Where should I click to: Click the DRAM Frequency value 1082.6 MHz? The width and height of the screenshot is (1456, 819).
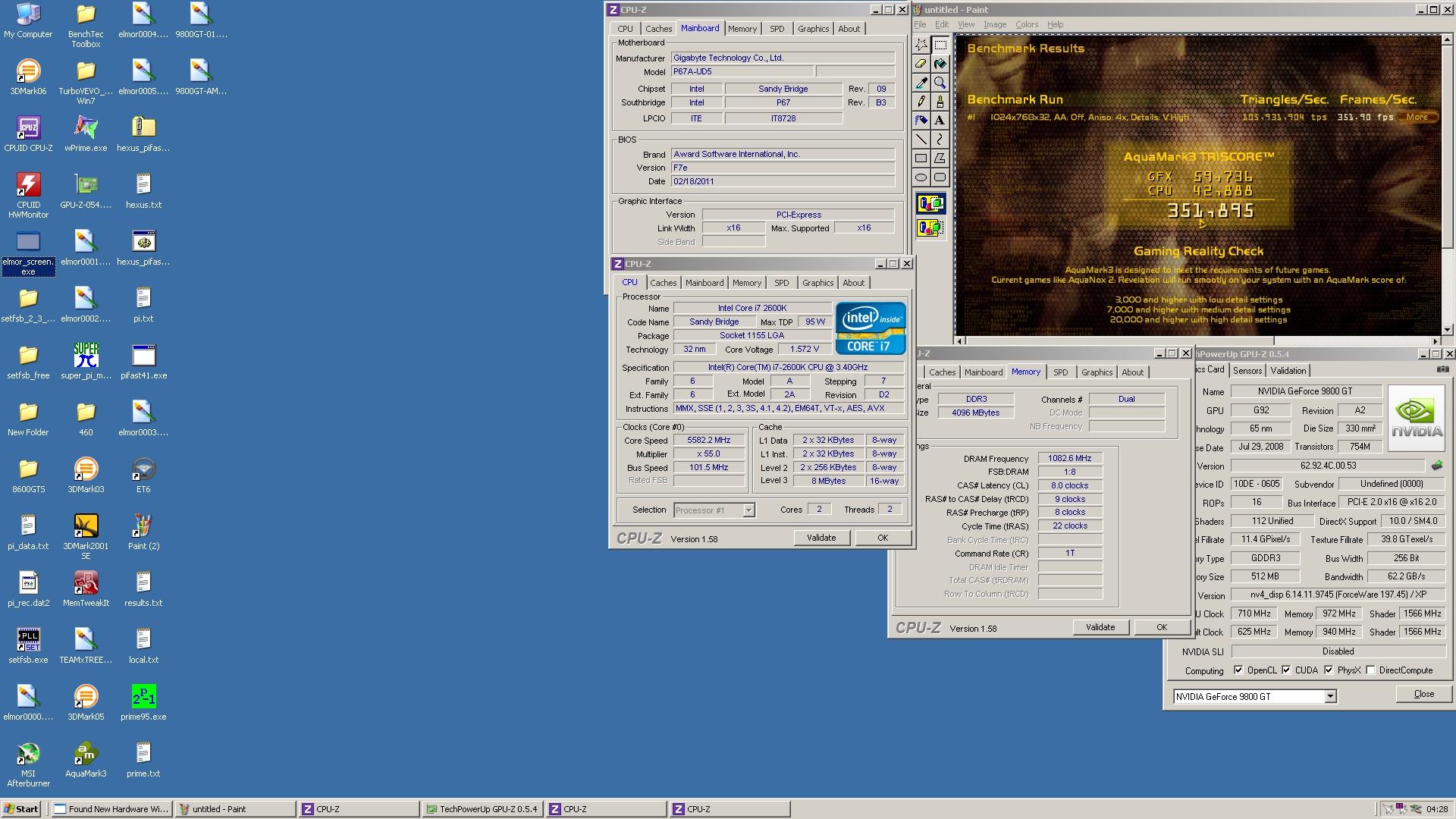tap(1069, 459)
